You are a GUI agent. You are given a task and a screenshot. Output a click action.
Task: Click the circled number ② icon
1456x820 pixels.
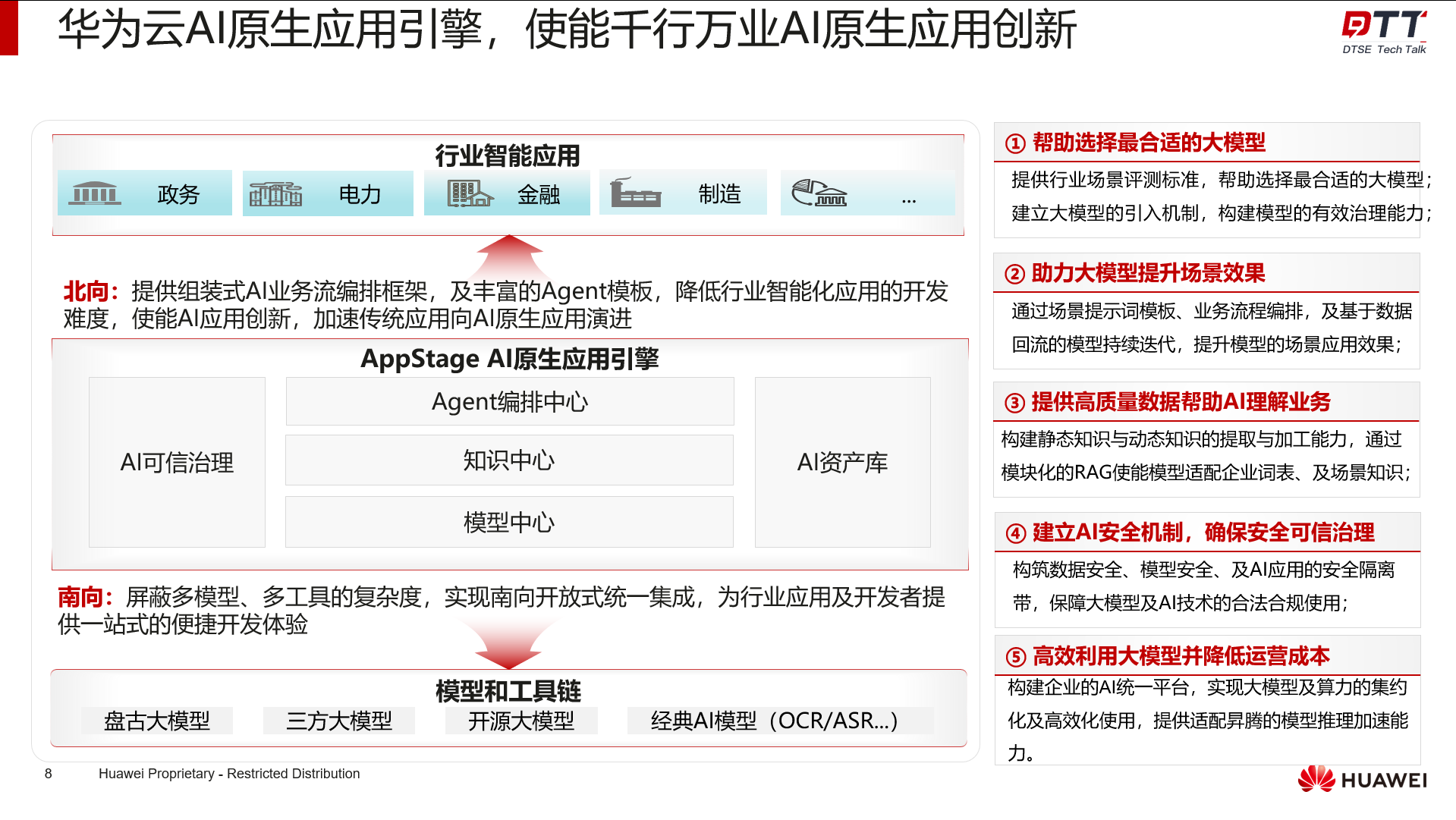[1015, 274]
